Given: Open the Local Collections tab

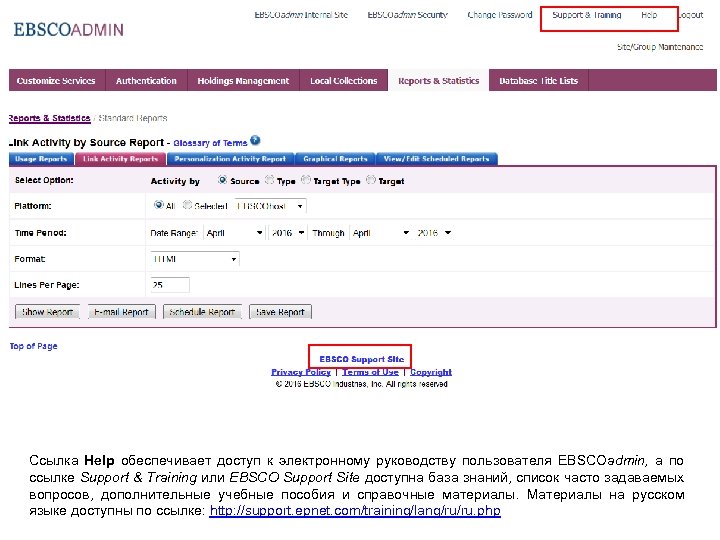Looking at the screenshot, I should point(344,80).
